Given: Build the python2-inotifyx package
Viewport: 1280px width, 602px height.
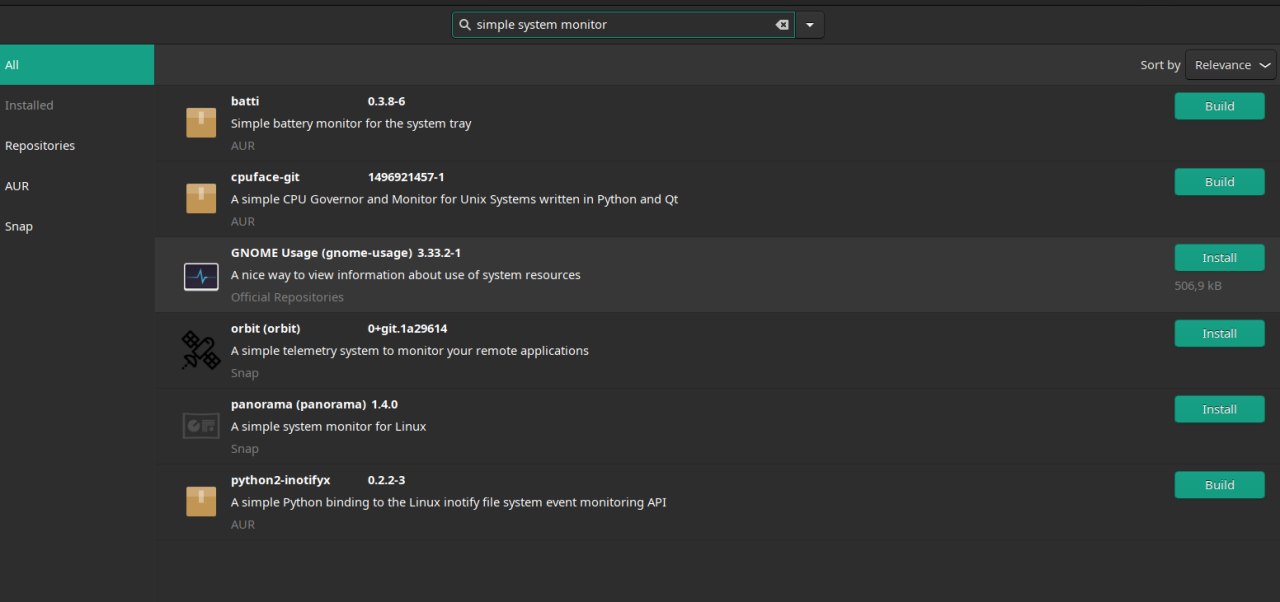Looking at the screenshot, I should point(1219,485).
